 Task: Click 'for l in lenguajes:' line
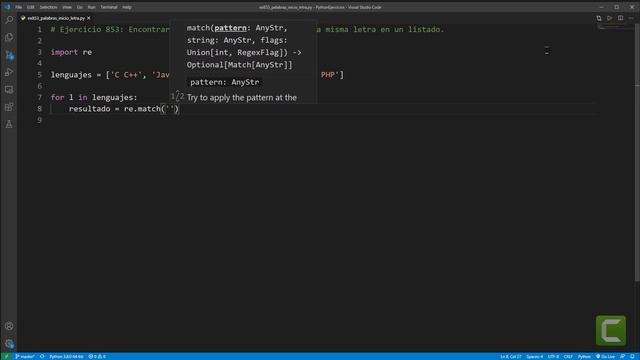94,97
